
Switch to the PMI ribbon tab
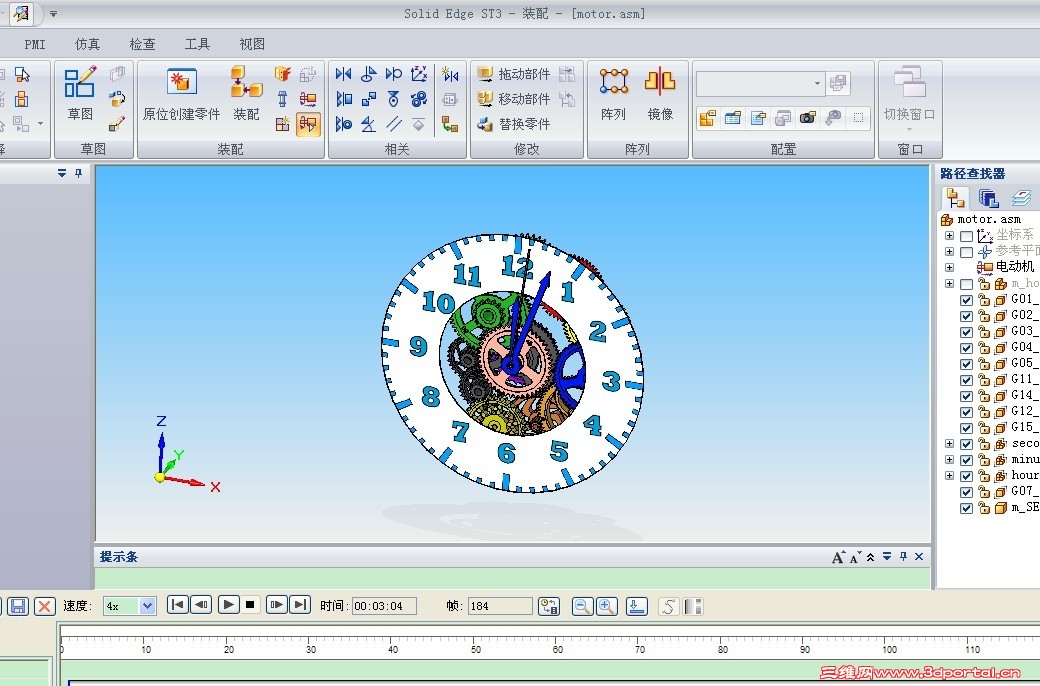pos(35,44)
